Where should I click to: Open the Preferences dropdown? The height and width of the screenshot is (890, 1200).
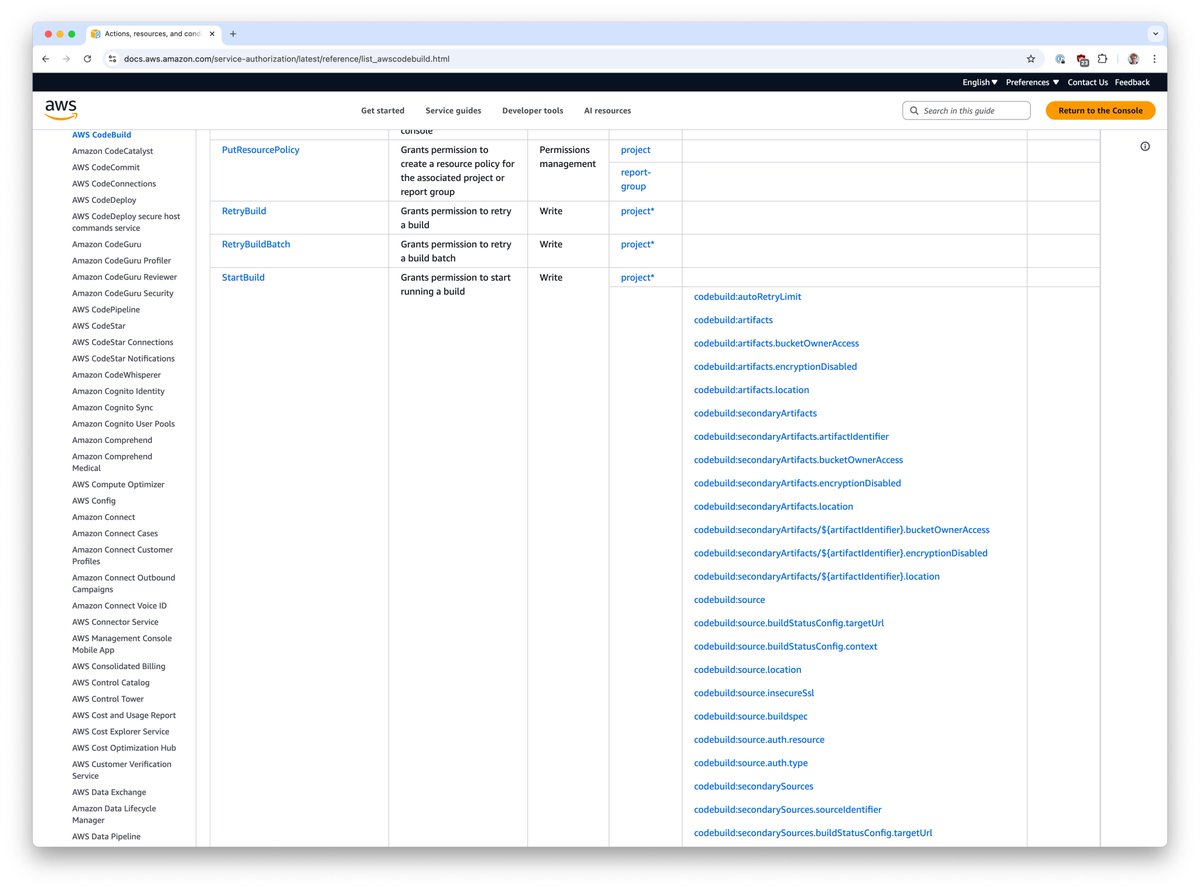(1032, 82)
